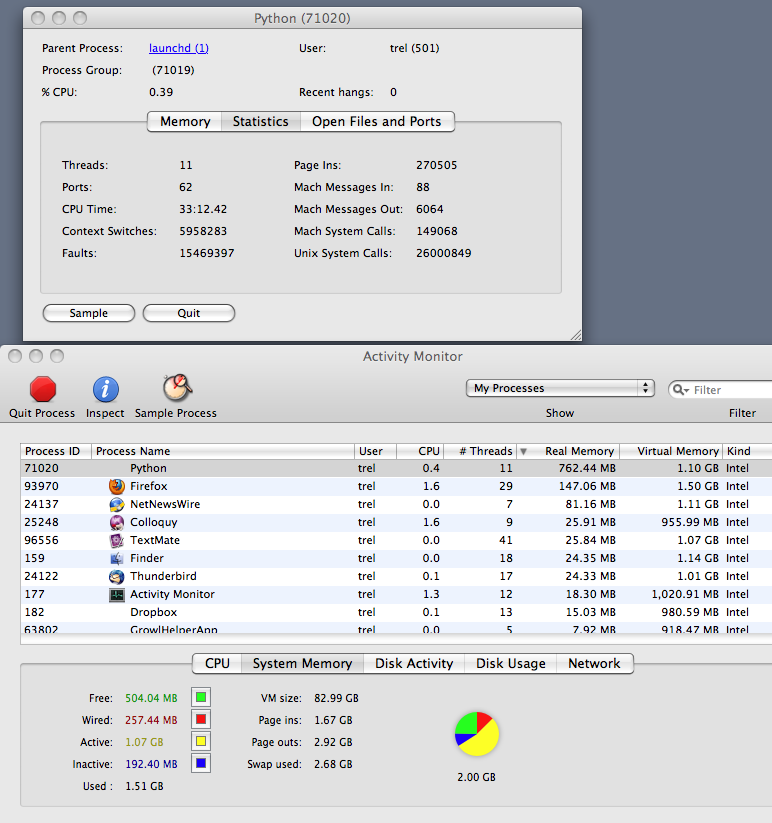Open the Open Files and Ports tab
772x823 pixels.
[376, 121]
